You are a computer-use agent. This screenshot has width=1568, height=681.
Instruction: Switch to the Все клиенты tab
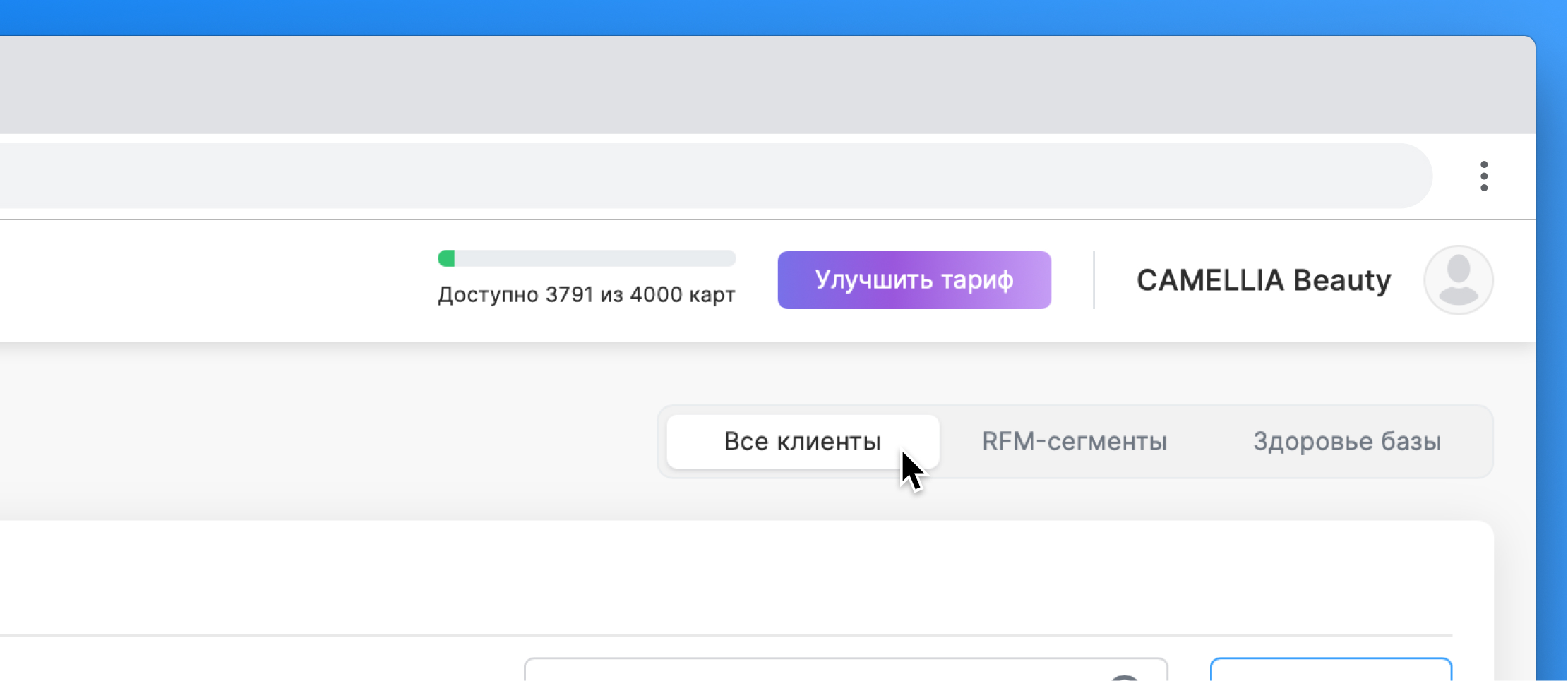[802, 442]
